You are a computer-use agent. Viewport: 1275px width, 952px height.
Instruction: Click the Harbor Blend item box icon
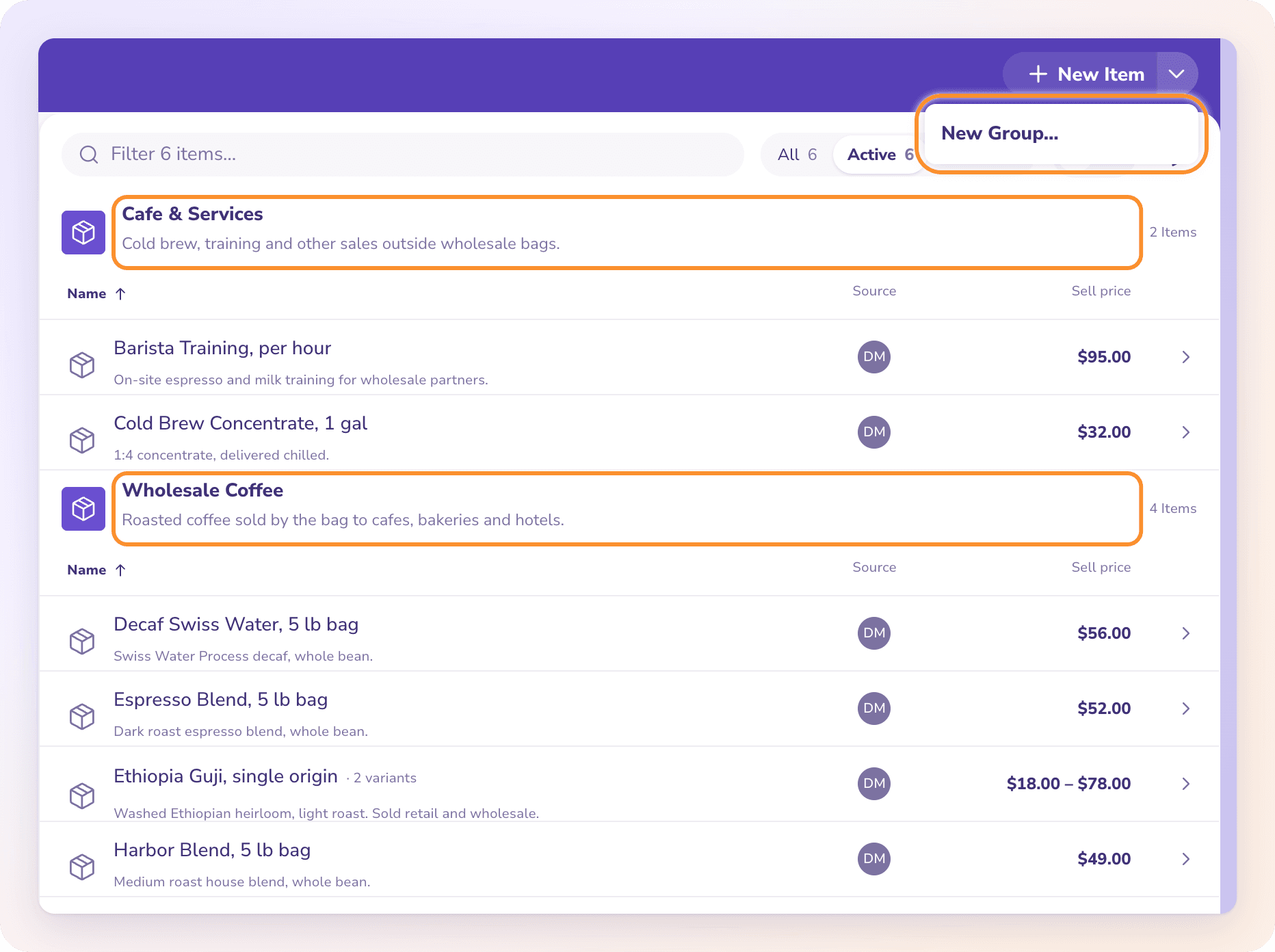coord(82,867)
